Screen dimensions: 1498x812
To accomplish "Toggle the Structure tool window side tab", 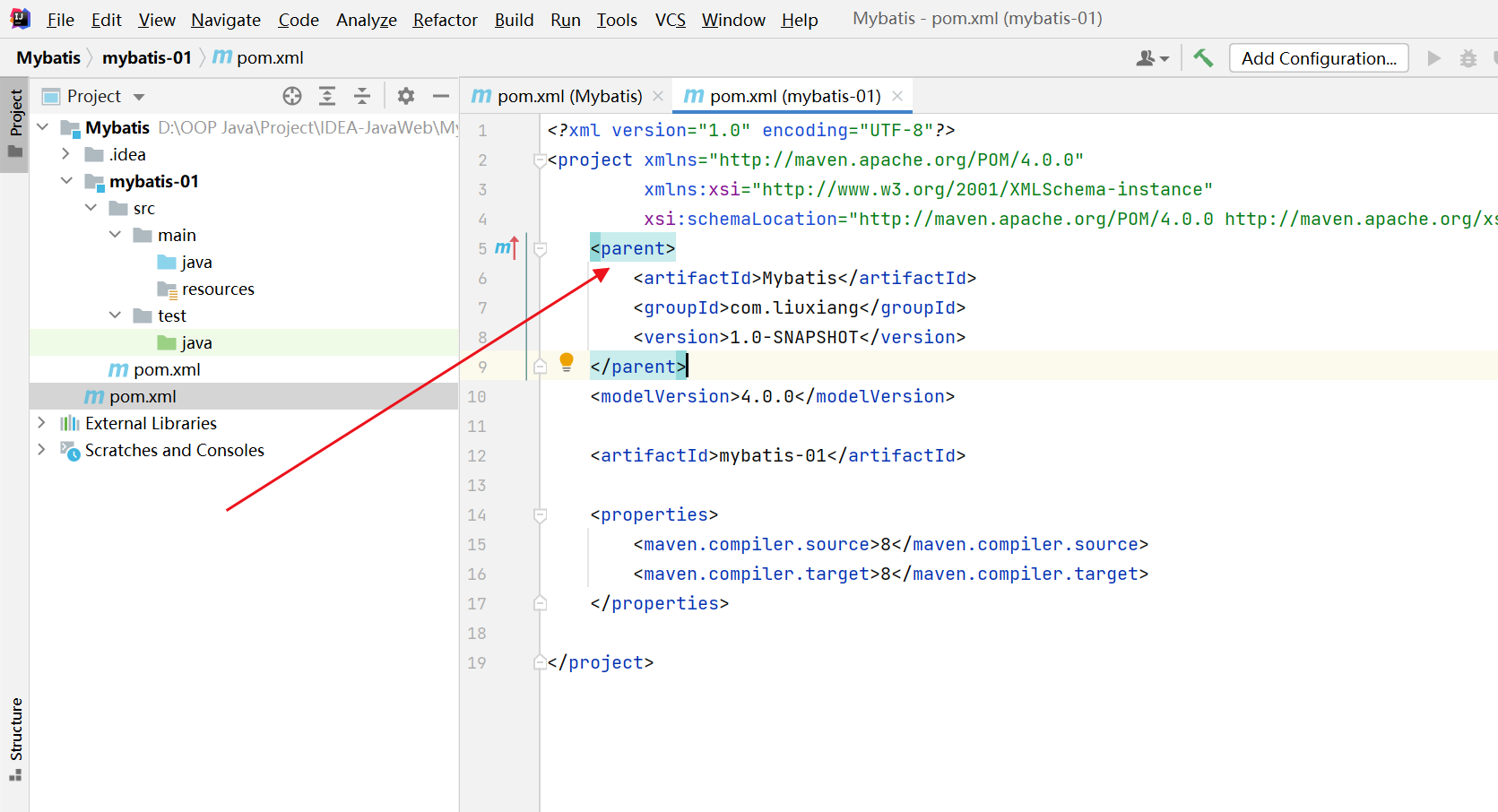I will (x=15, y=739).
